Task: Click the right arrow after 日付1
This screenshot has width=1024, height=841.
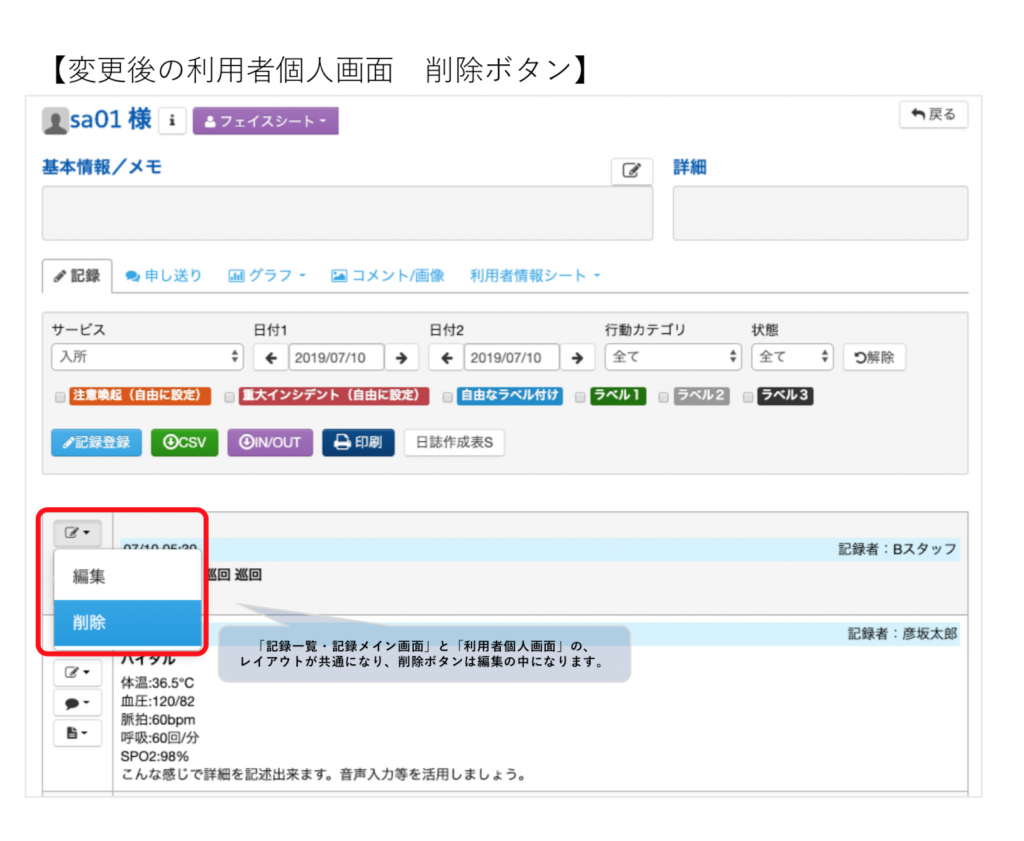Action: [402, 357]
